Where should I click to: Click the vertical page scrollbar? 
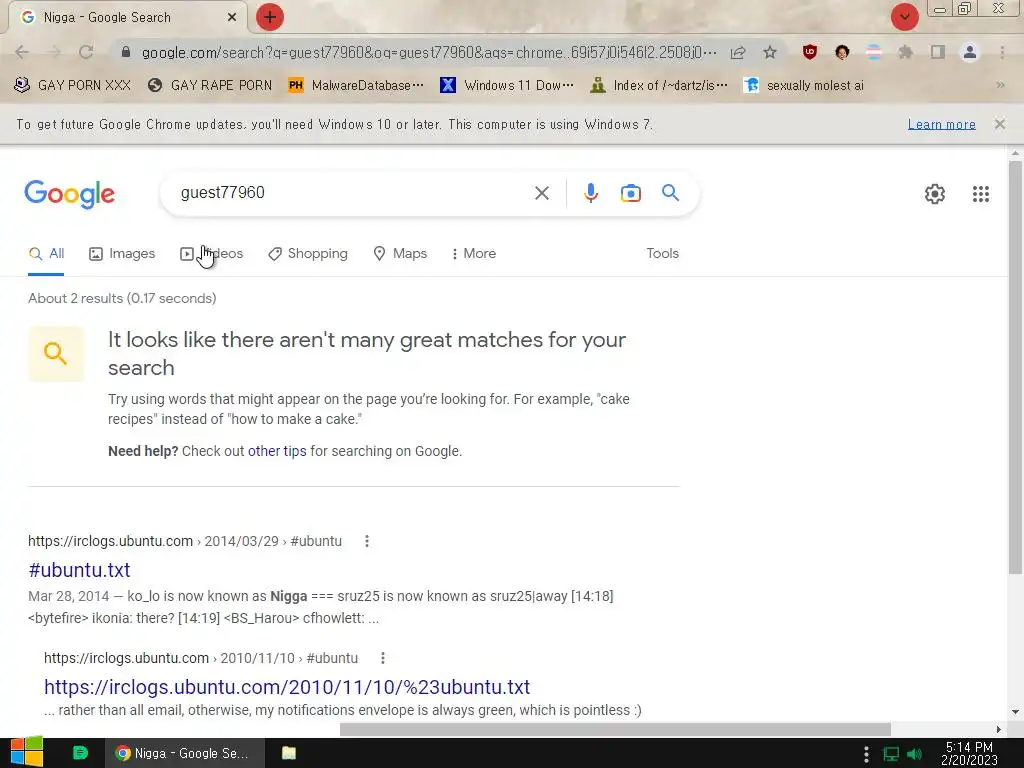point(1015,367)
